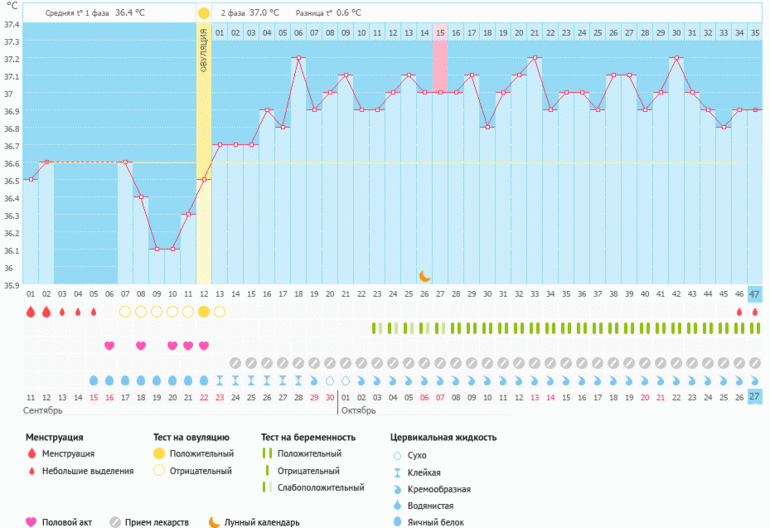
Task: Click the Прием лекарств legend icon
Action: pyautogui.click(x=116, y=521)
